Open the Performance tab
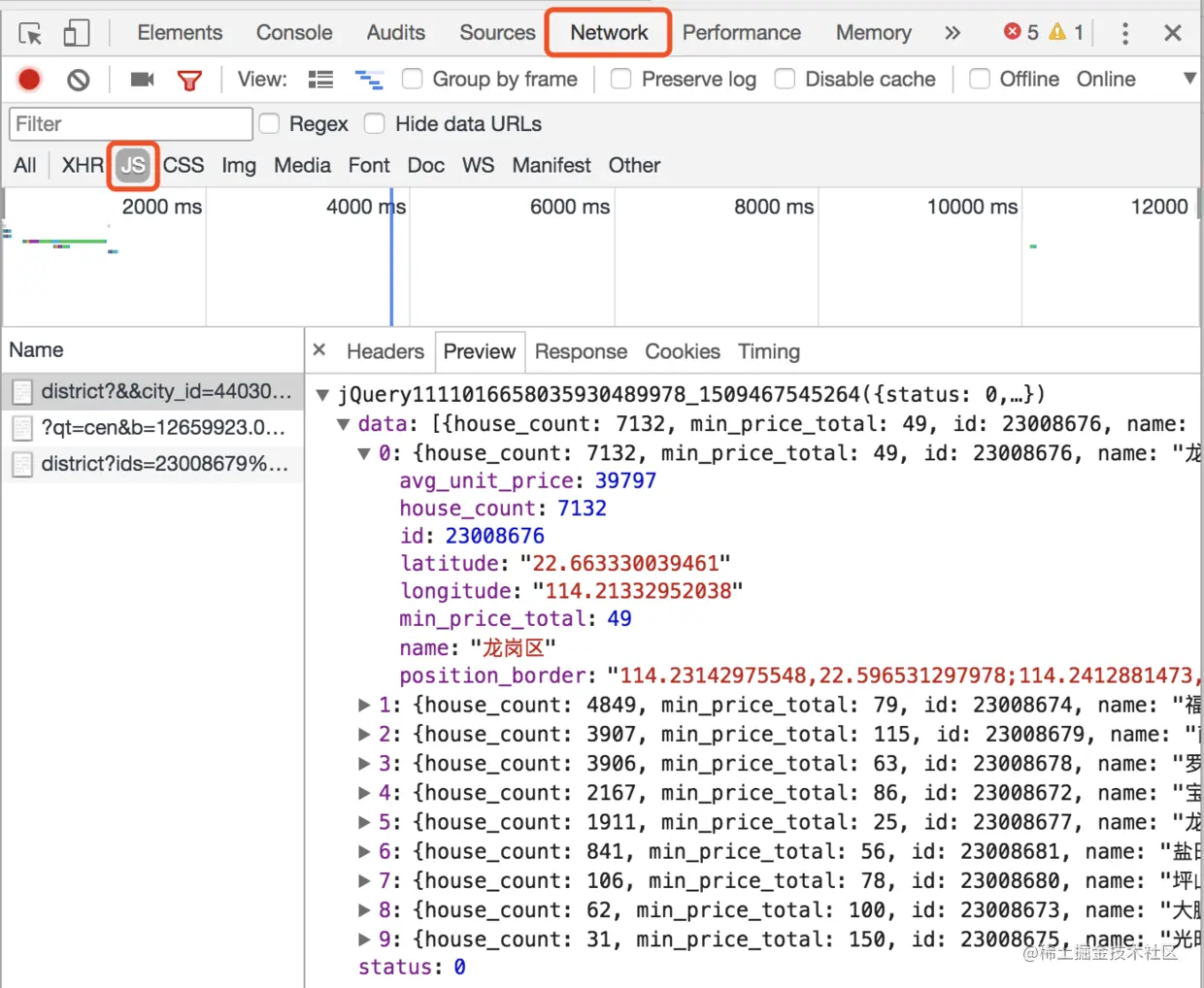Viewport: 1204px width, 988px height. (742, 33)
